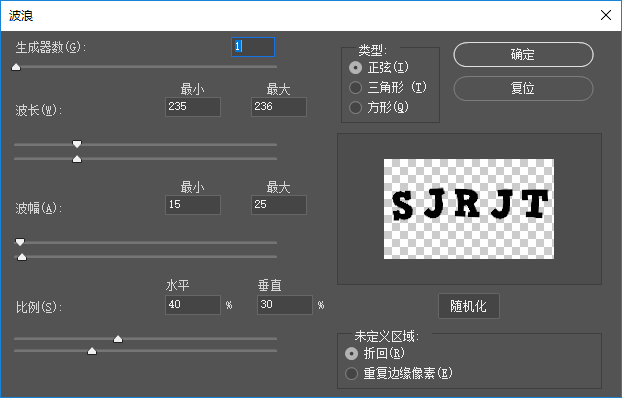This screenshot has height=398, width=622.
Task: Click the 垂直 scale field showing 30
Action: click(x=285, y=305)
